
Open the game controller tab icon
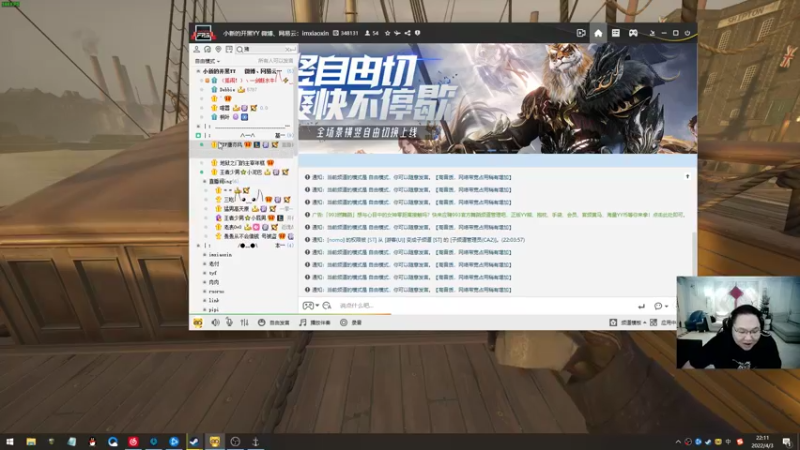(633, 33)
